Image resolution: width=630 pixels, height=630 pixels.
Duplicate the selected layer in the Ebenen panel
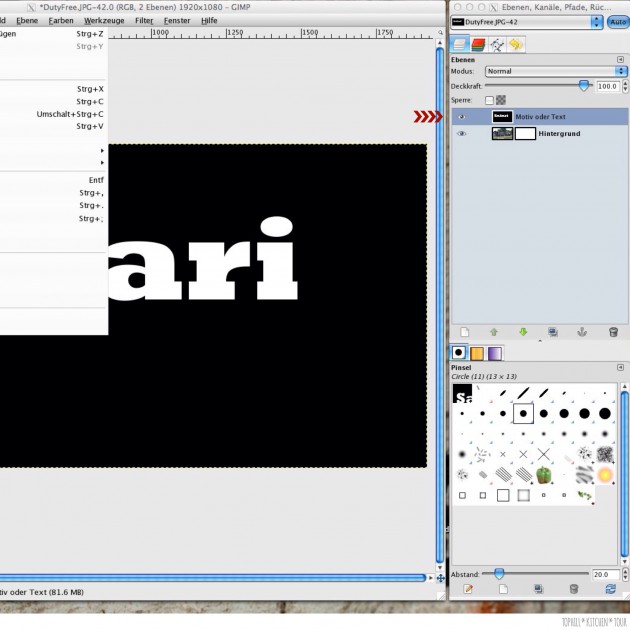point(553,332)
